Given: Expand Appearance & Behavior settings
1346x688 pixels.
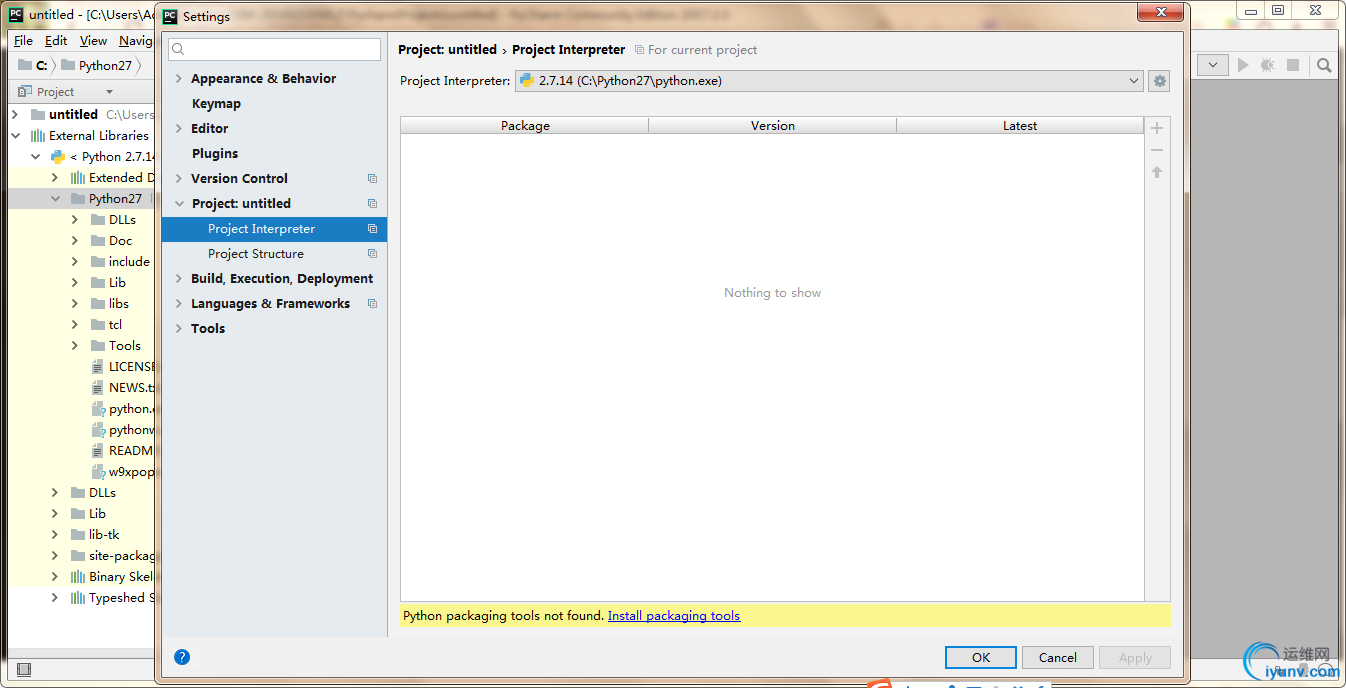Looking at the screenshot, I should [x=179, y=79].
